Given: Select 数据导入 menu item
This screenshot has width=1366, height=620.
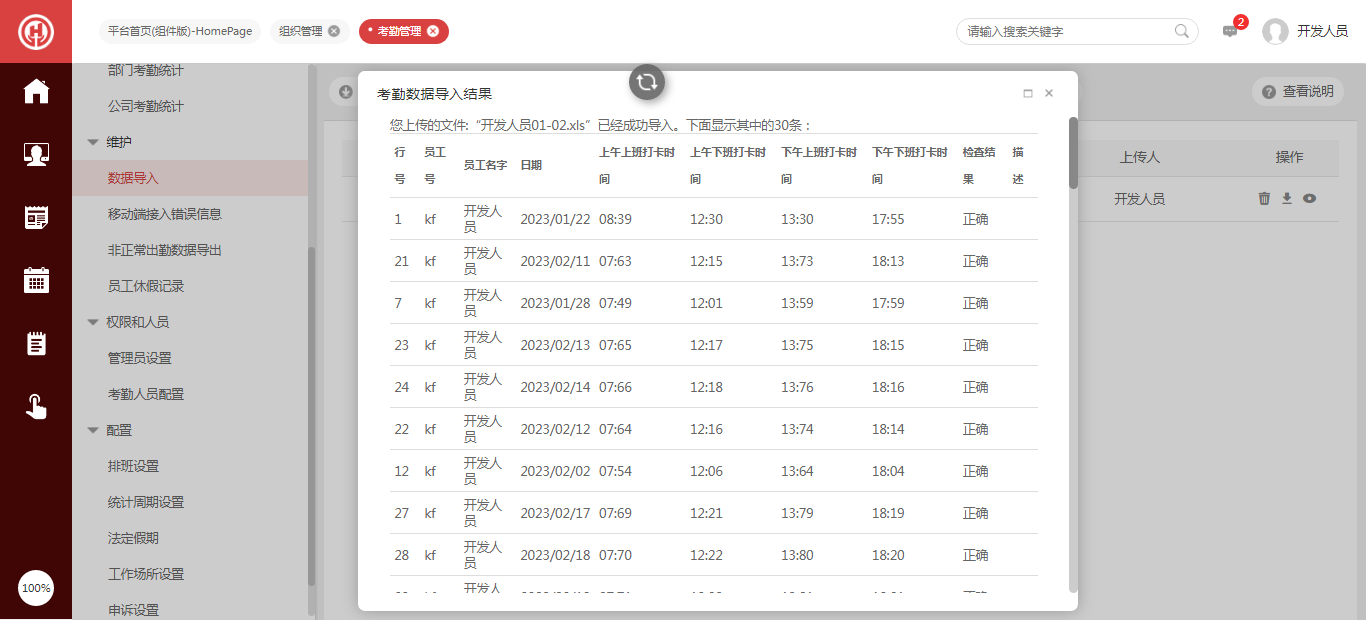Looking at the screenshot, I should pos(190,178).
